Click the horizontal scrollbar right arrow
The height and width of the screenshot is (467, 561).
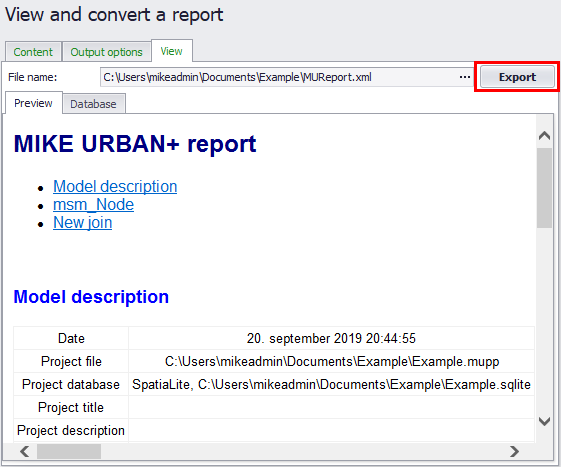click(x=514, y=451)
